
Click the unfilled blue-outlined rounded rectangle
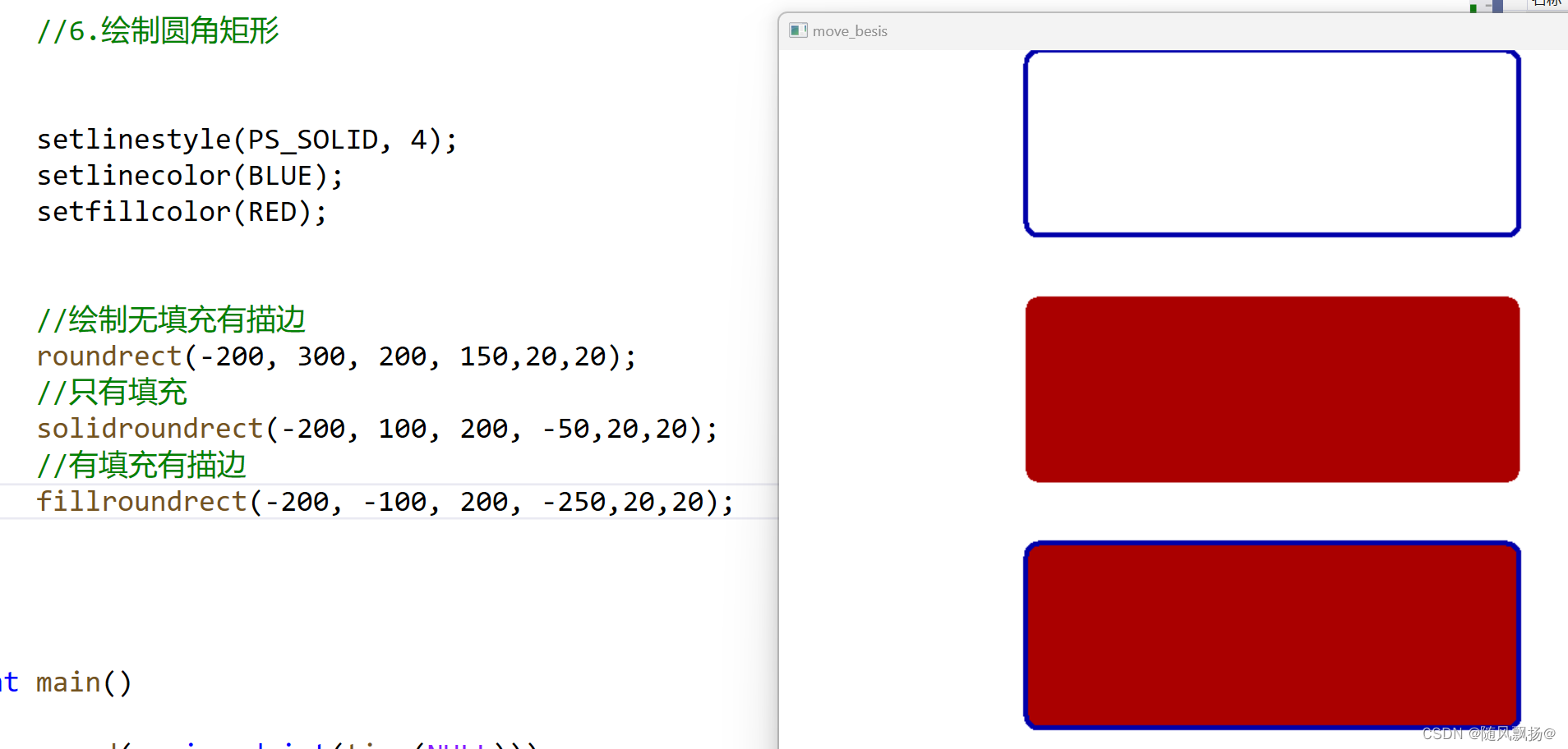pos(1272,144)
